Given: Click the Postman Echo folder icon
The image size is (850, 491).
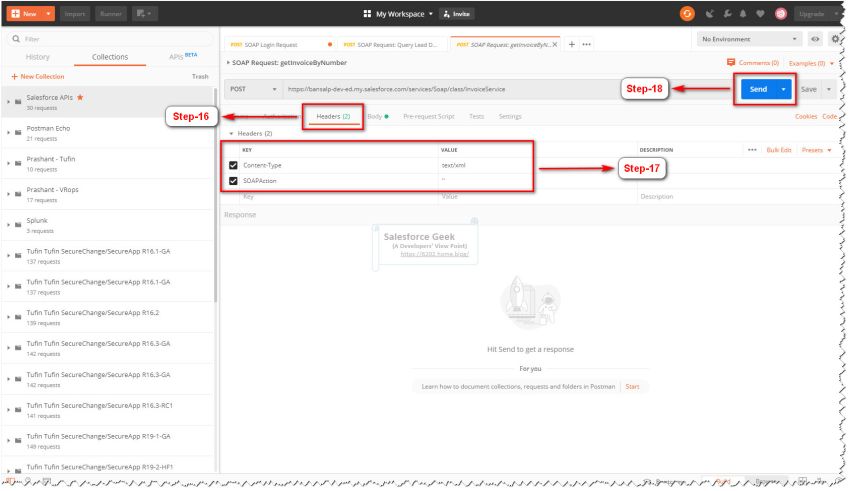Looking at the screenshot, I should pos(18,133).
